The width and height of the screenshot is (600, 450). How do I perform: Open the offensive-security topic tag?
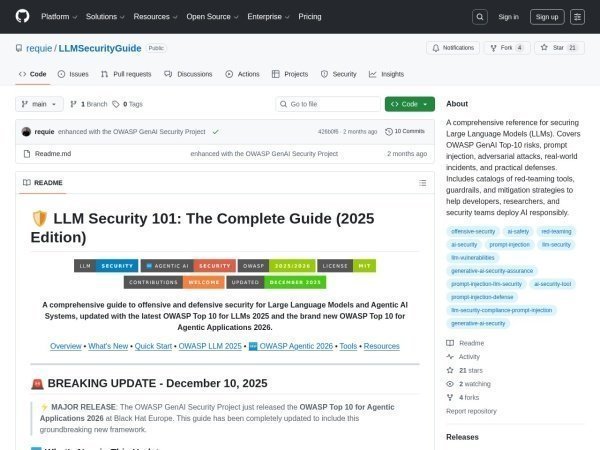[x=473, y=232]
